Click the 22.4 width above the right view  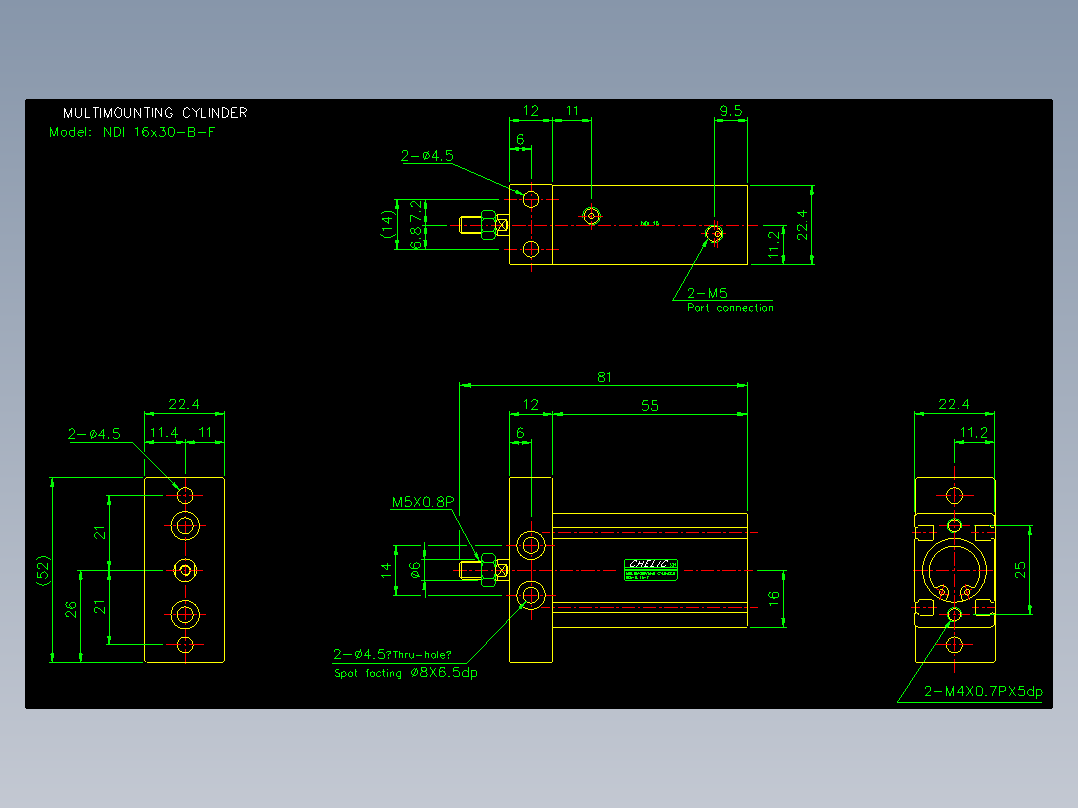pos(954,404)
